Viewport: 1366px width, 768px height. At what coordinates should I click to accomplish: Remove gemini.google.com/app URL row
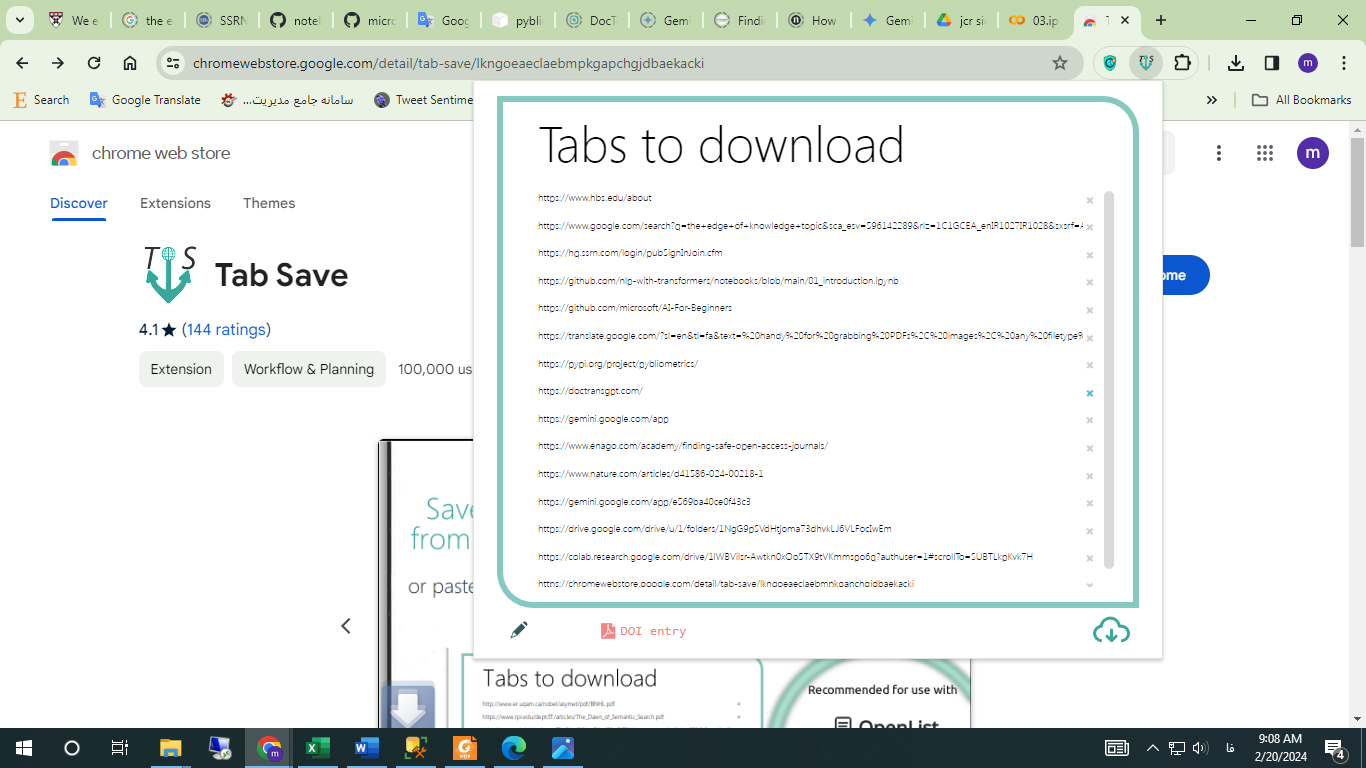tap(1090, 420)
